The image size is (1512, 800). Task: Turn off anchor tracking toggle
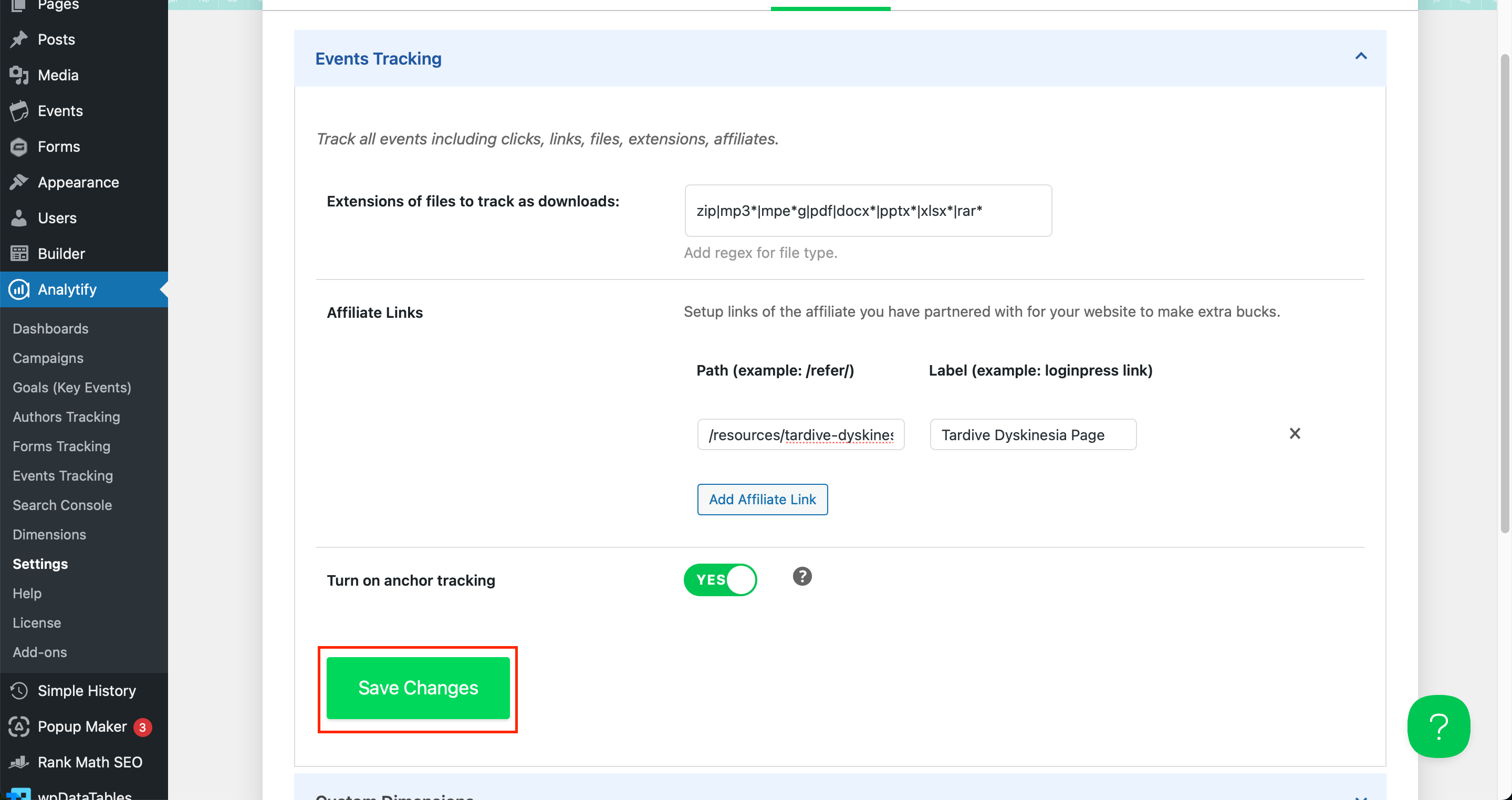tap(720, 580)
